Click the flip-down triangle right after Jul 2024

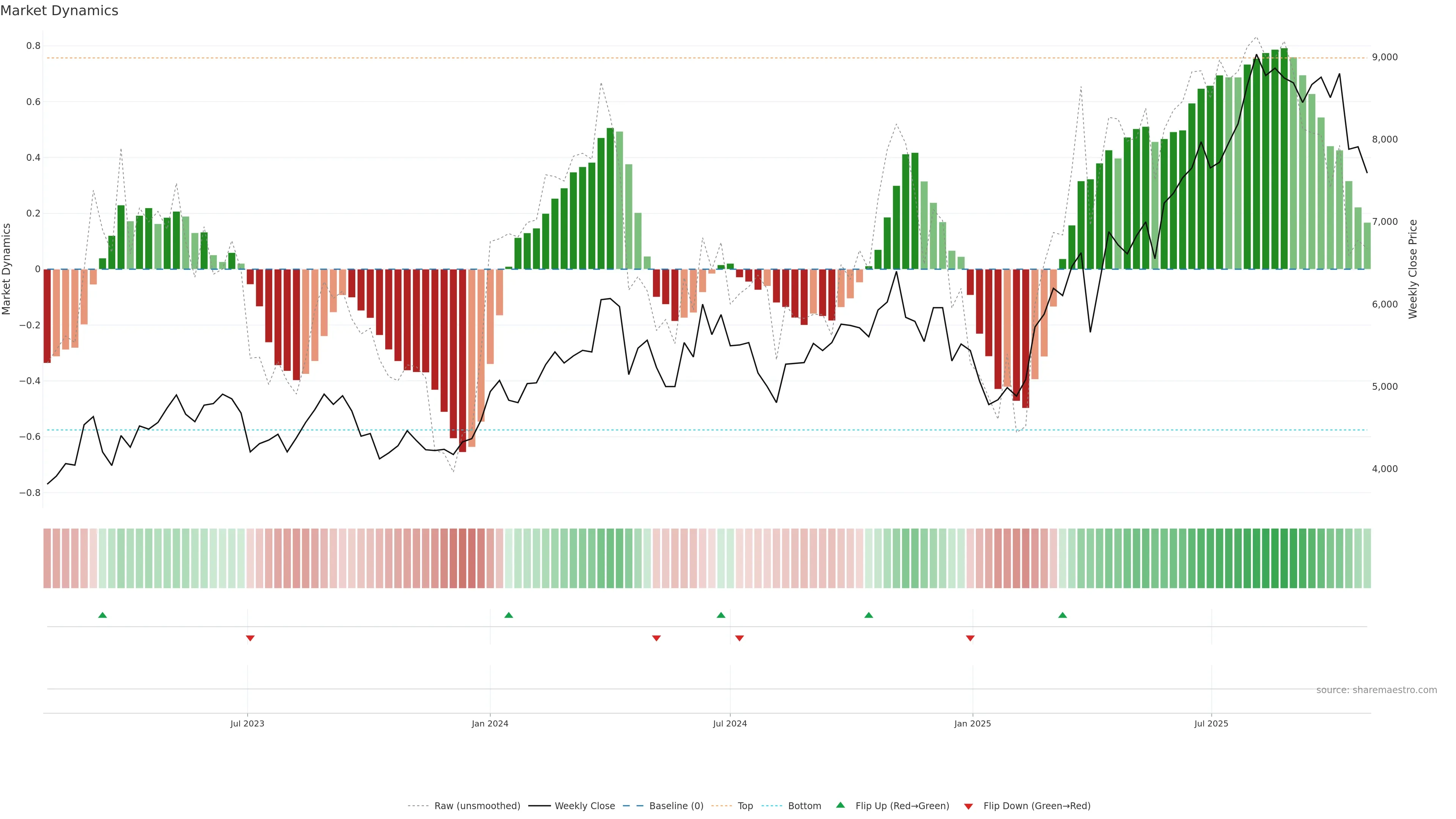click(x=739, y=638)
